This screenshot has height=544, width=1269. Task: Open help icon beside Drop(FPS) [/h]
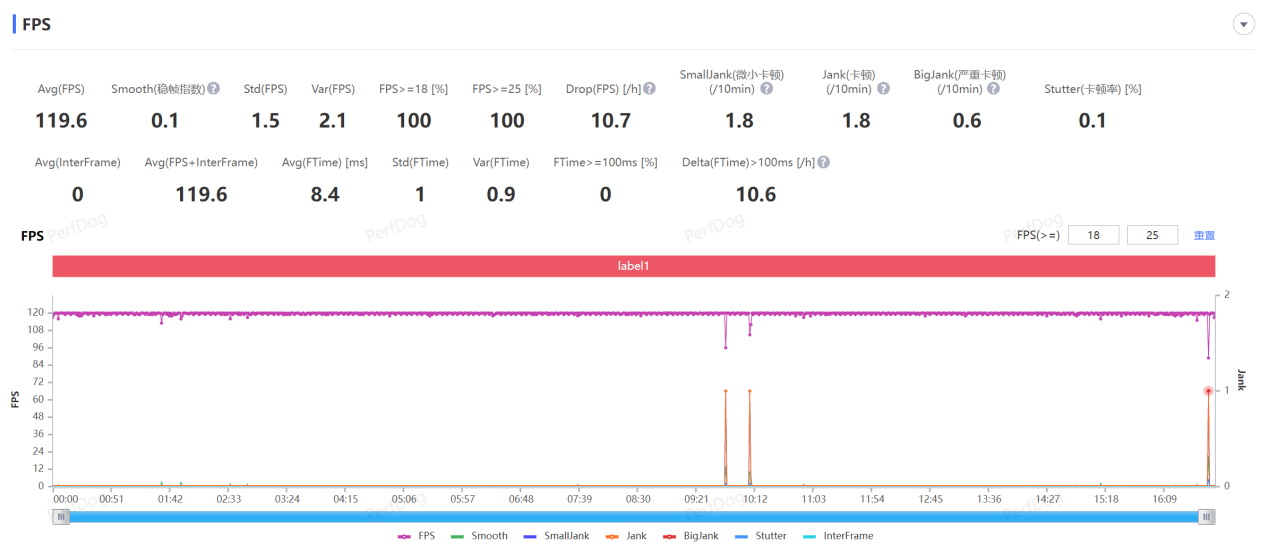[650, 89]
